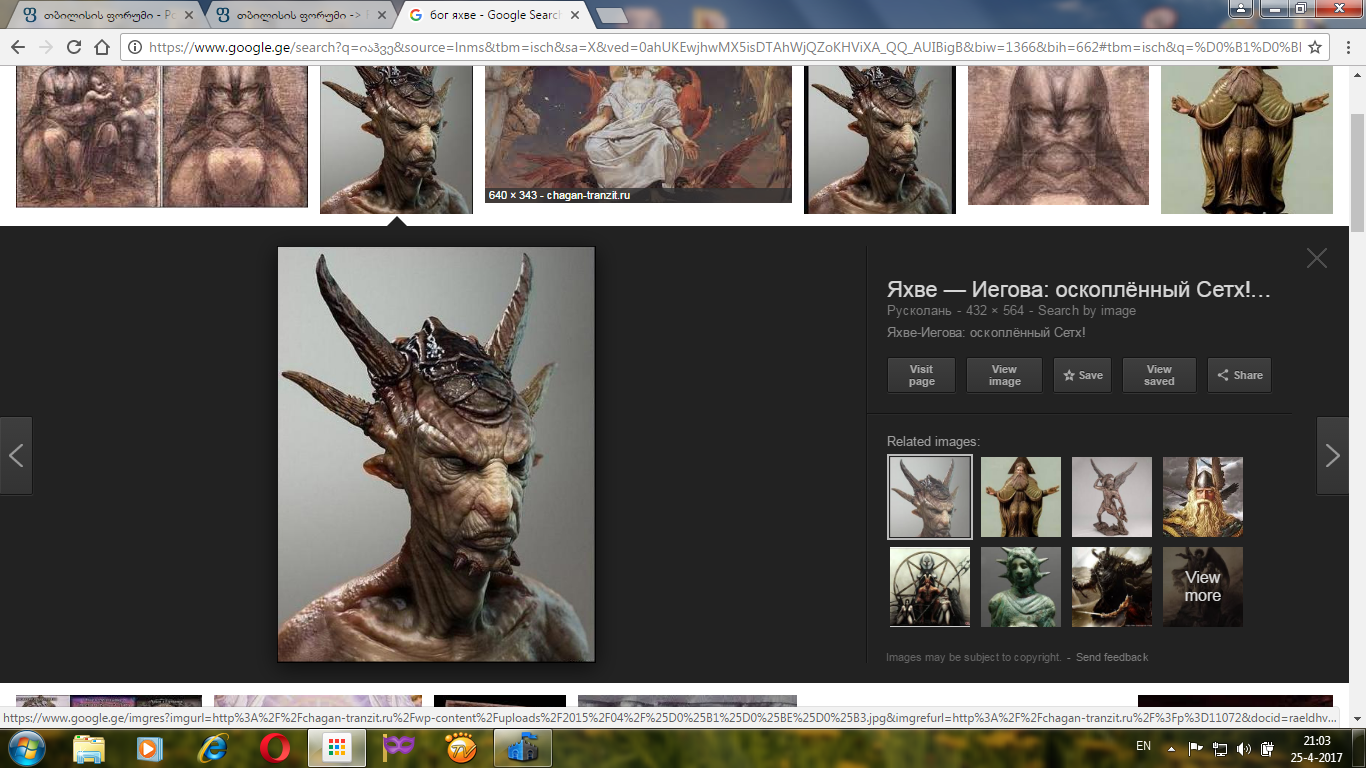
Task: Click the browser forward arrow
Action: pyautogui.click(x=46, y=47)
